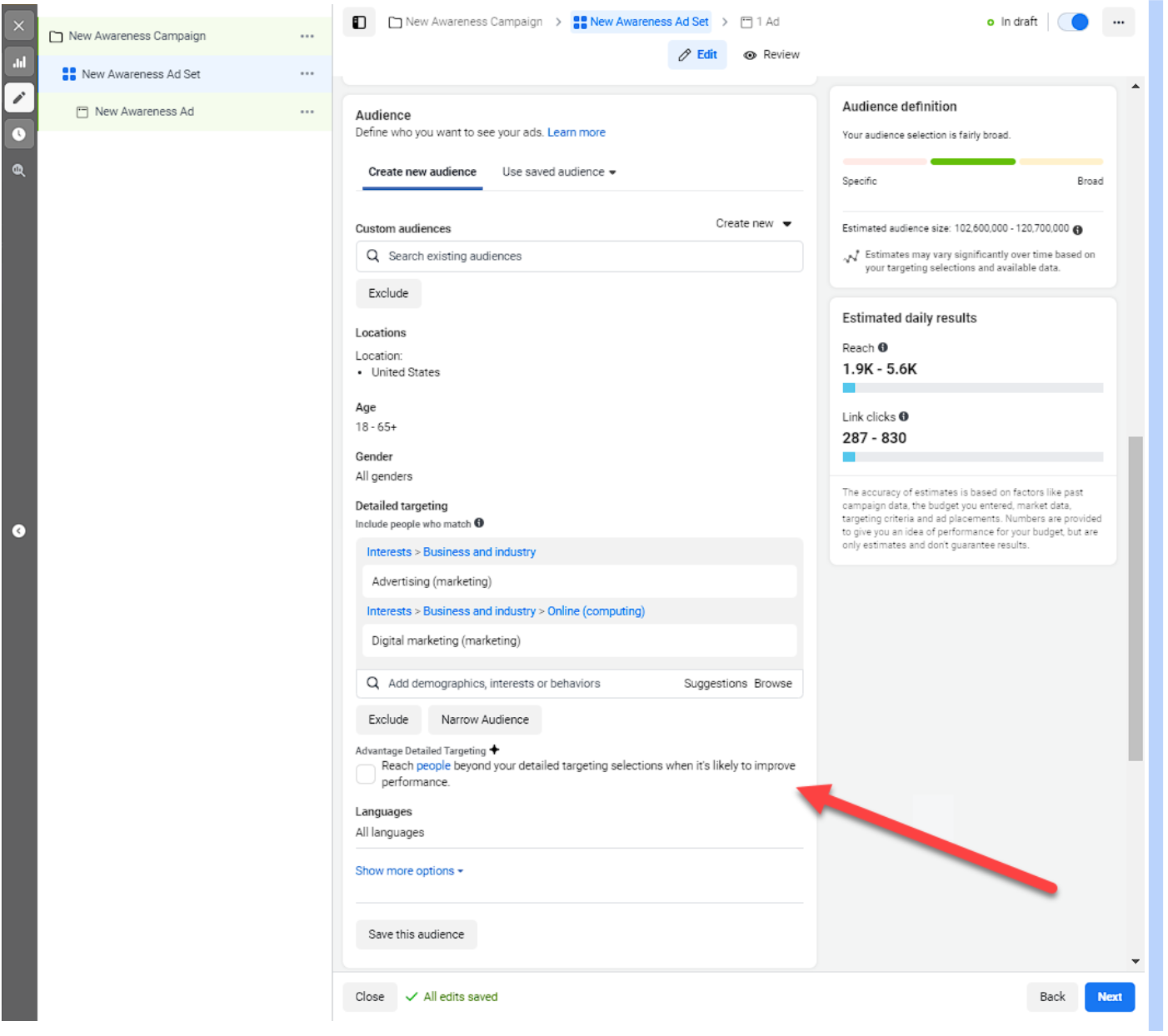Select the pencil edit icon in sidebar

19,98
